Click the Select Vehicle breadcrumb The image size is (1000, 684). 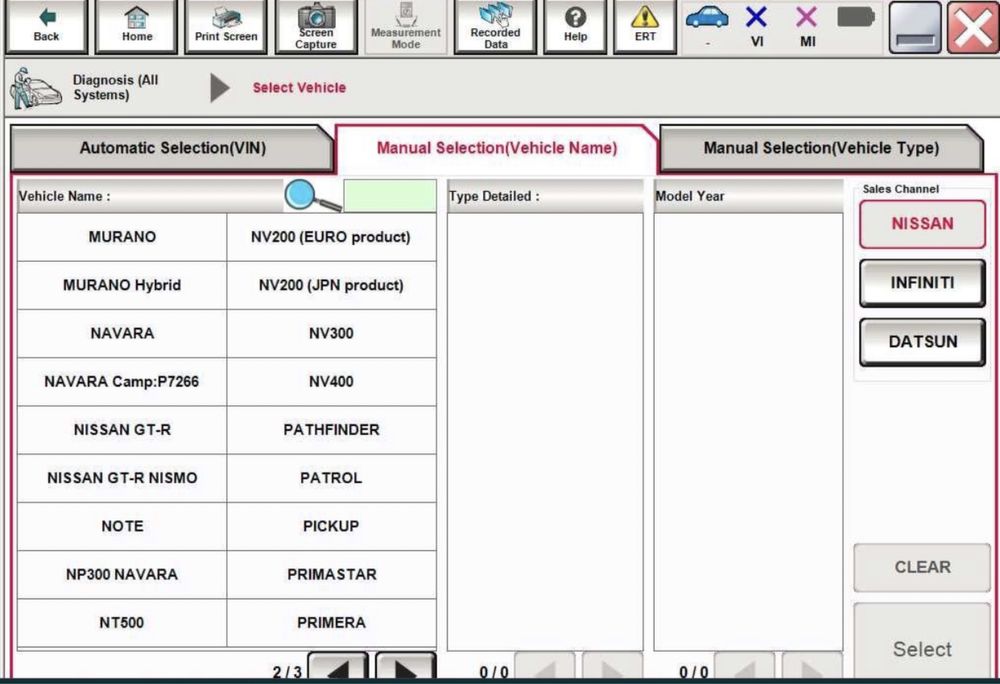coord(299,87)
